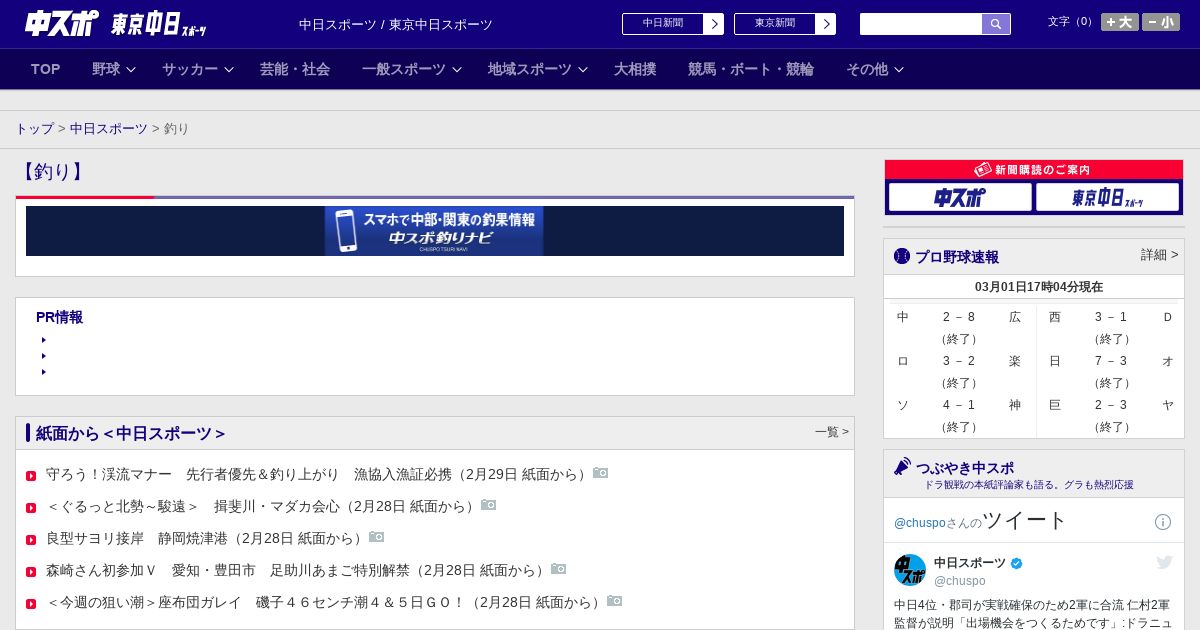Viewport: 1200px width, 630px height.
Task: Click the baseball icon beside プロ野球速報
Action: [902, 256]
